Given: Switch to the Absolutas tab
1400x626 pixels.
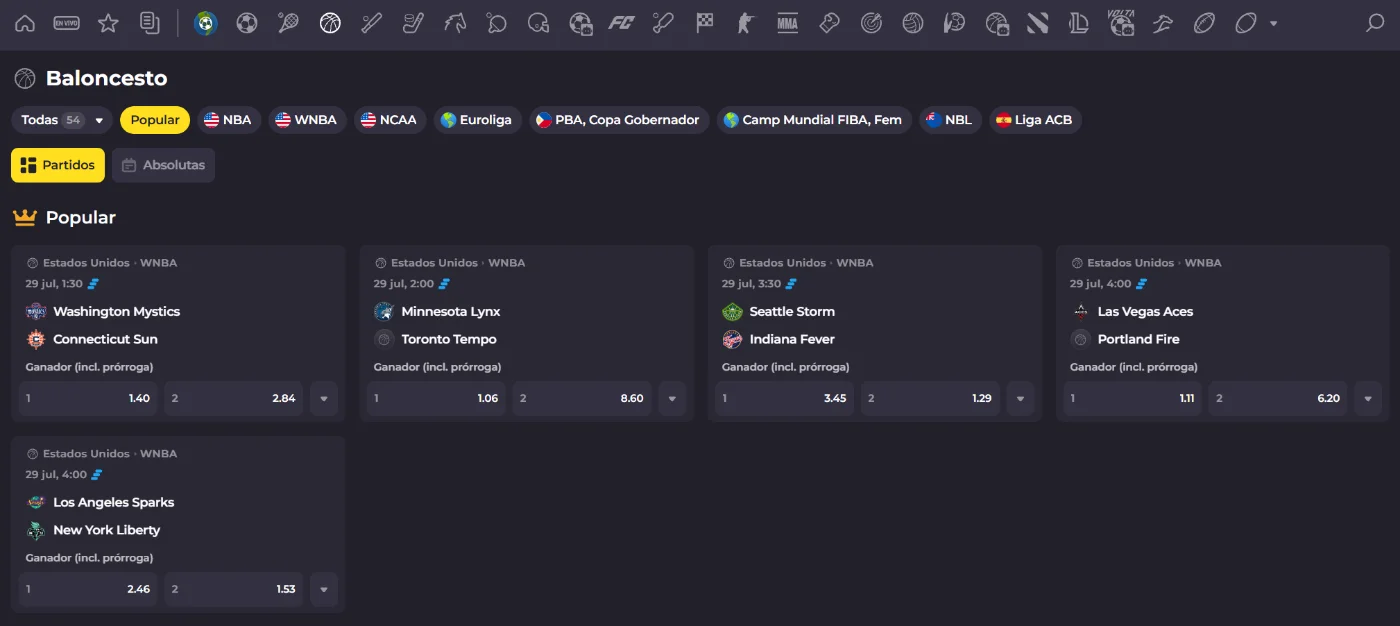Looking at the screenshot, I should [x=163, y=165].
